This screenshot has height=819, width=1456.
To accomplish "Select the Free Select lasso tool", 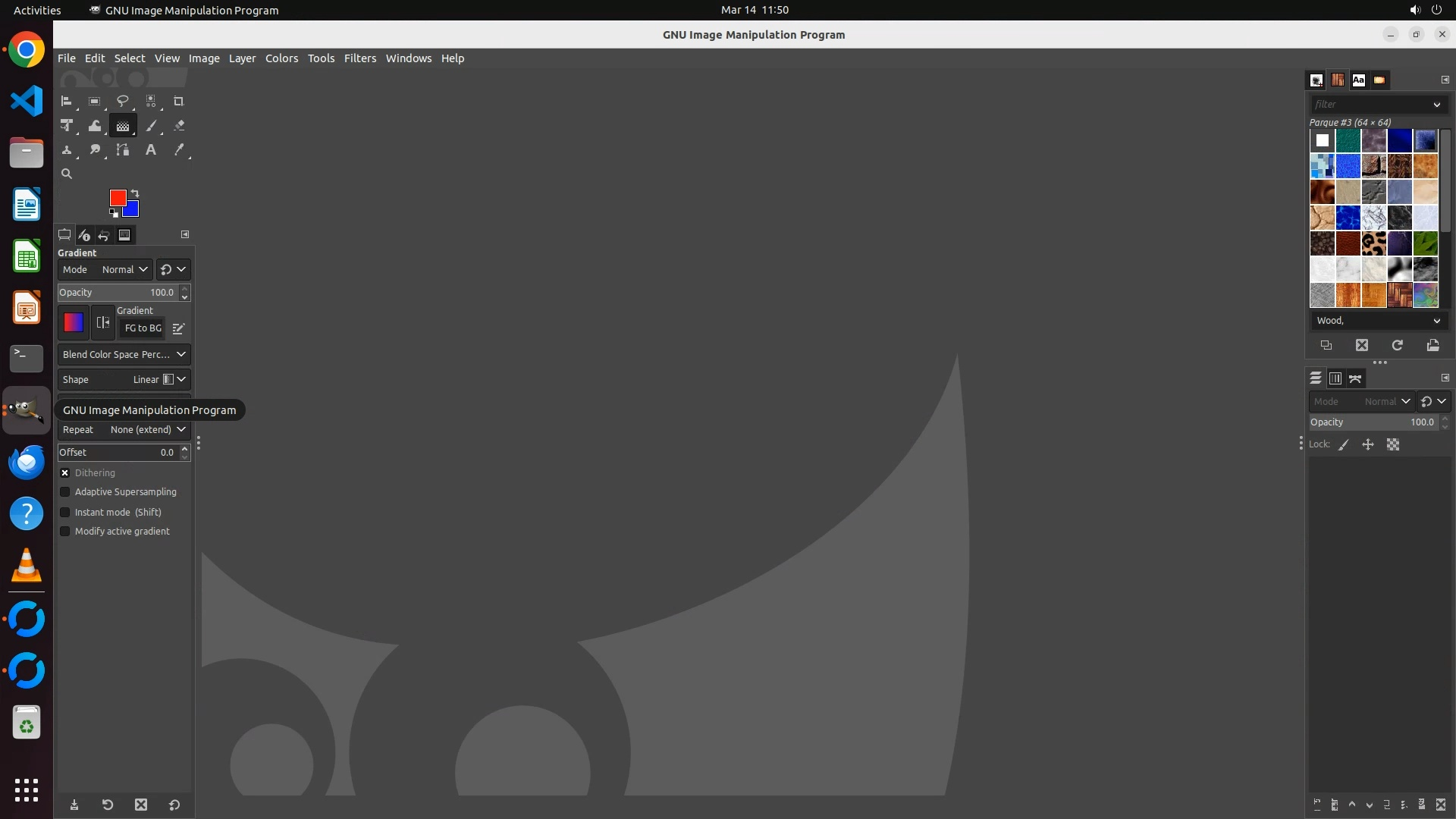I will click(x=122, y=102).
